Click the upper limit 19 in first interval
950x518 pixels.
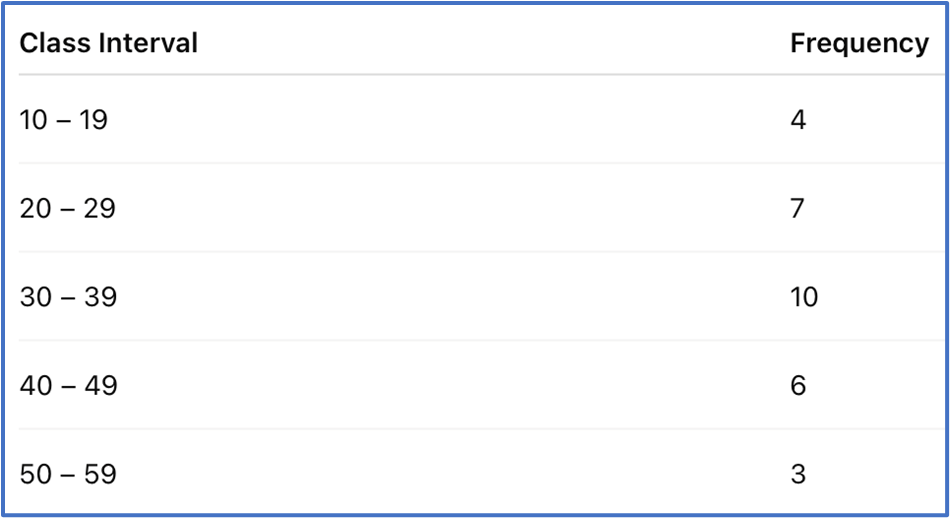click(93, 121)
